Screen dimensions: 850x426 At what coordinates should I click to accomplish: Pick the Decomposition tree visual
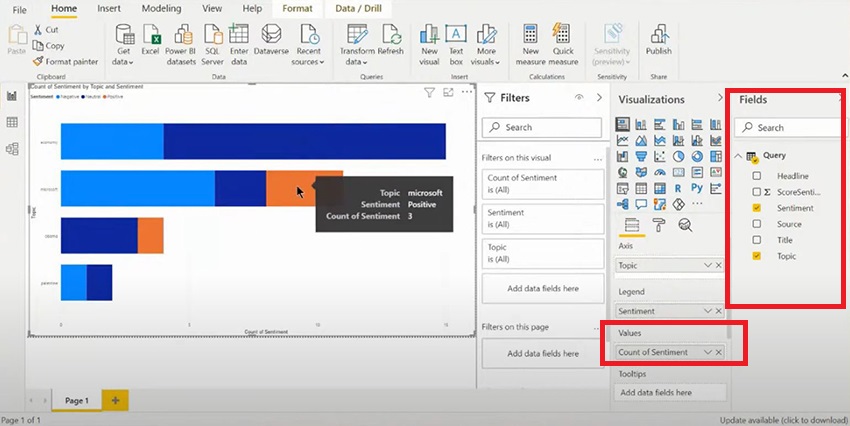pos(622,204)
